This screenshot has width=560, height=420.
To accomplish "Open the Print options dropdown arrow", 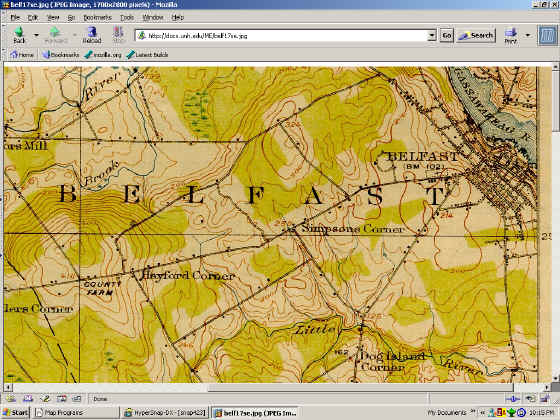I will 528,35.
